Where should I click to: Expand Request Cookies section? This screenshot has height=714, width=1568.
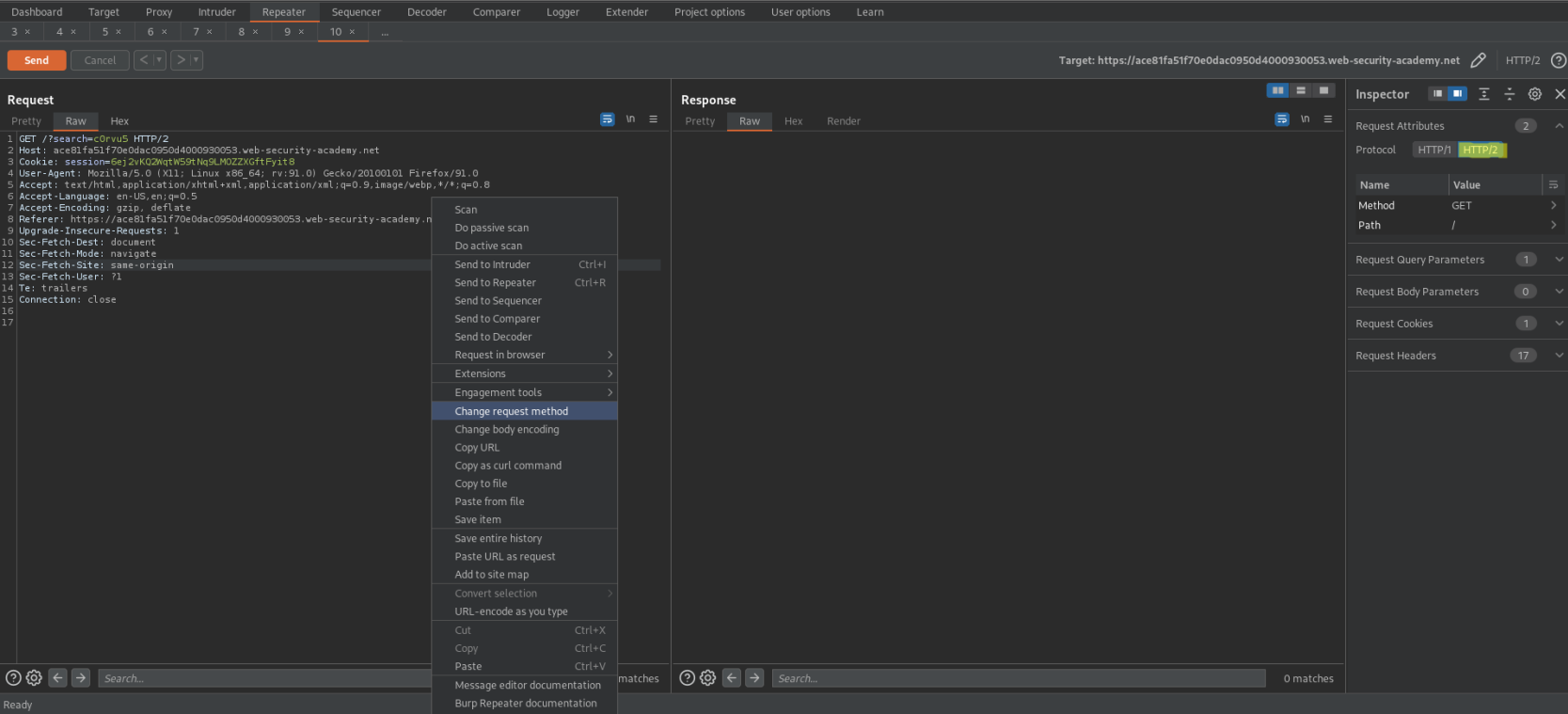point(1559,323)
